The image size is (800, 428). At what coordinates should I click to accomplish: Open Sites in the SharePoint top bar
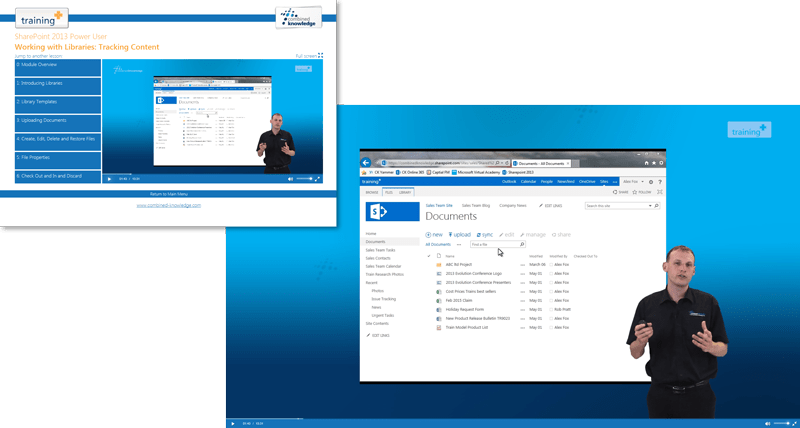604,182
